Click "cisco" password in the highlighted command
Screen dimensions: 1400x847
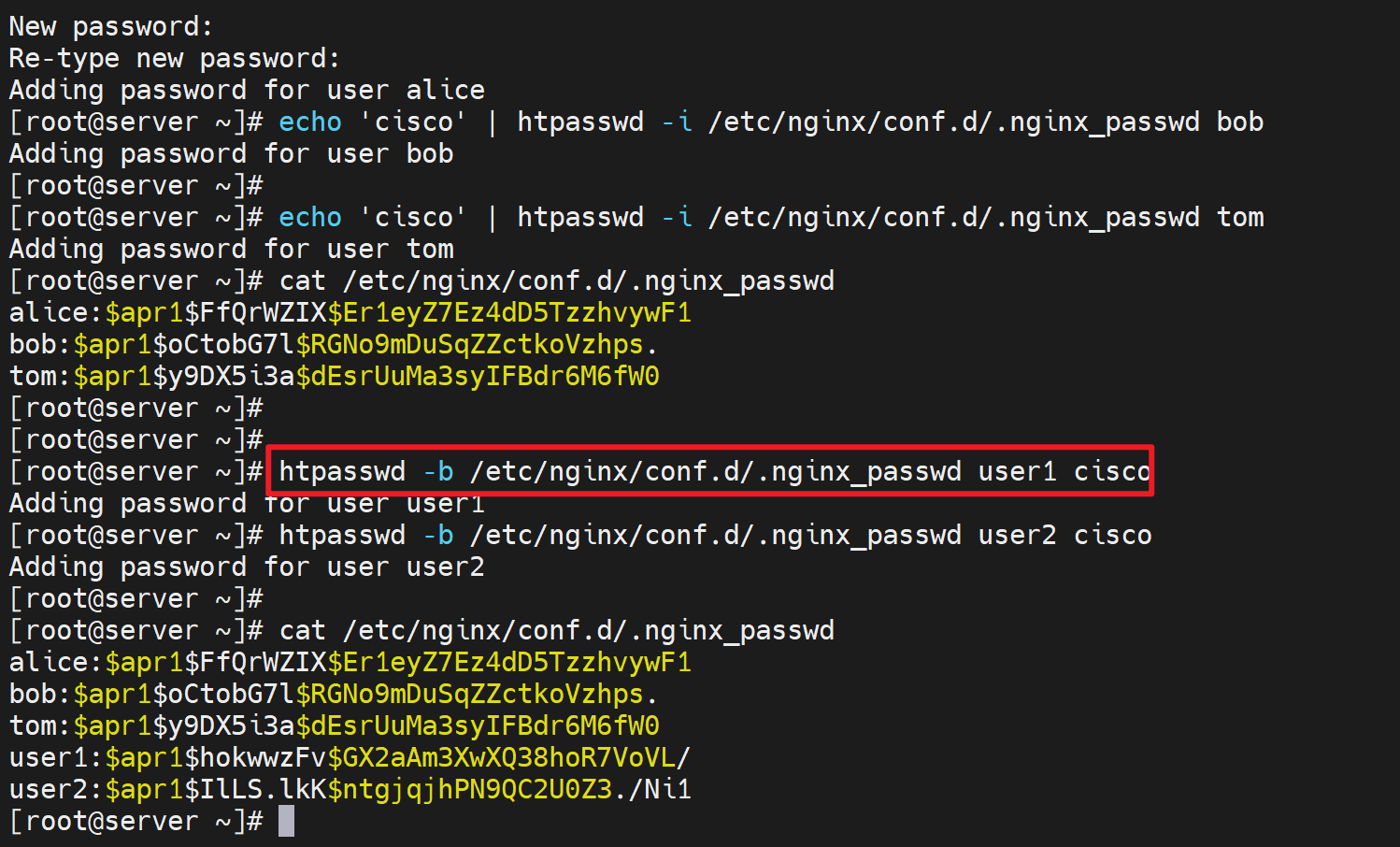point(1112,471)
